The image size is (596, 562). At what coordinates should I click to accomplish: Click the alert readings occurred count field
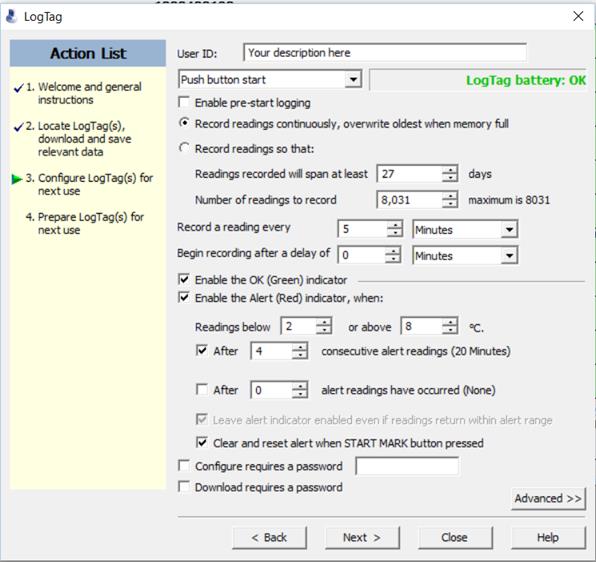271,390
